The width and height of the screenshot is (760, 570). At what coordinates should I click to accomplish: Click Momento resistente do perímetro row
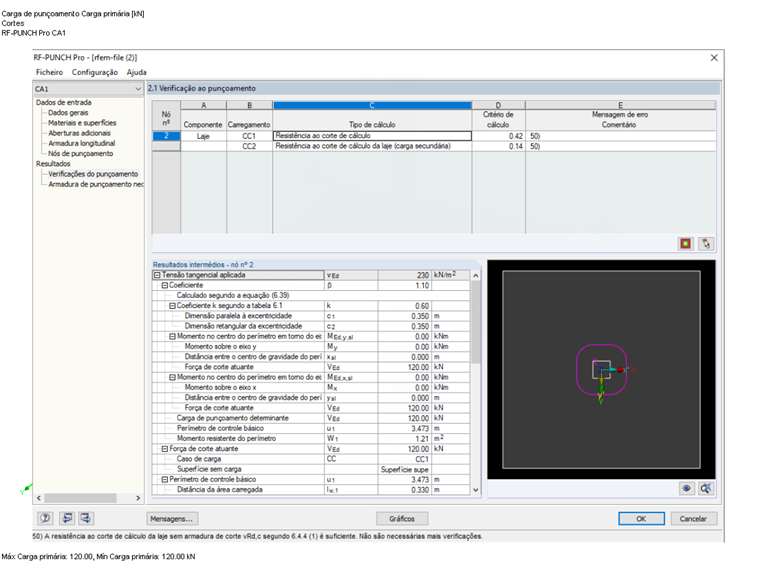[311, 439]
